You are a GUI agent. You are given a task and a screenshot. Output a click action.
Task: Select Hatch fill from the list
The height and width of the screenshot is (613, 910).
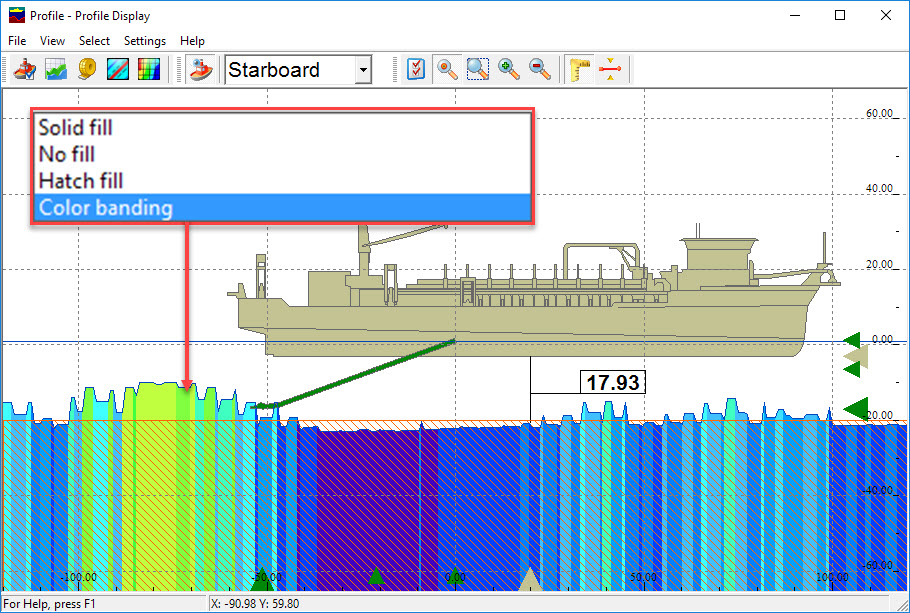(x=81, y=181)
